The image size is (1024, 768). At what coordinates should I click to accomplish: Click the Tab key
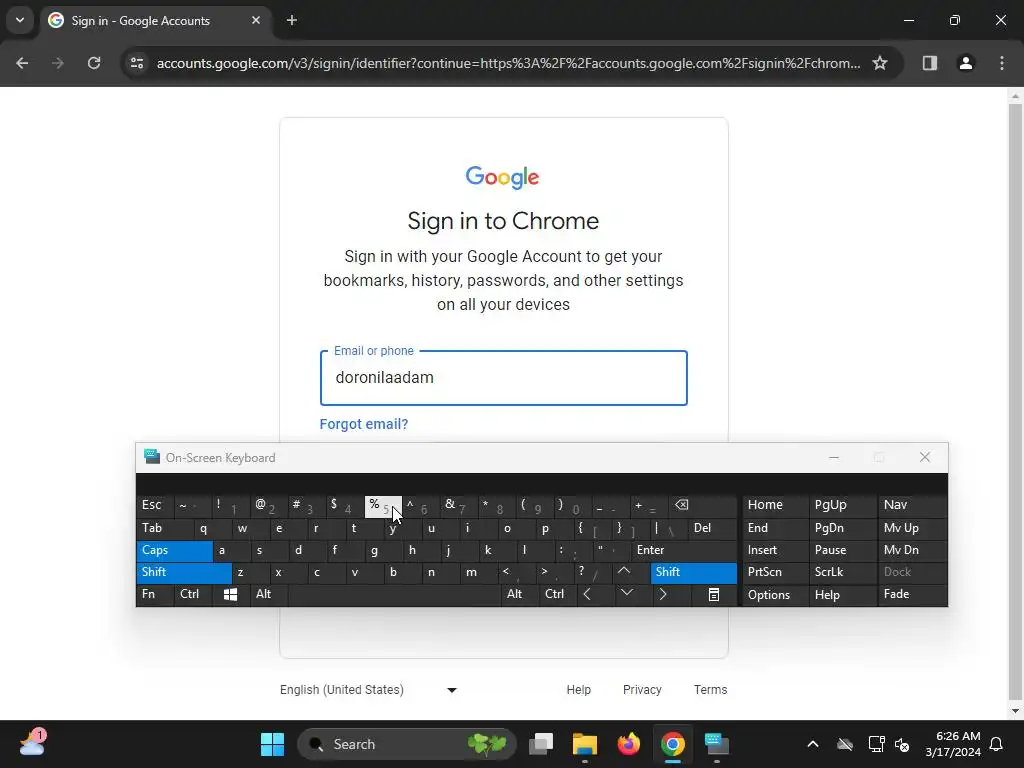pyautogui.click(x=165, y=528)
